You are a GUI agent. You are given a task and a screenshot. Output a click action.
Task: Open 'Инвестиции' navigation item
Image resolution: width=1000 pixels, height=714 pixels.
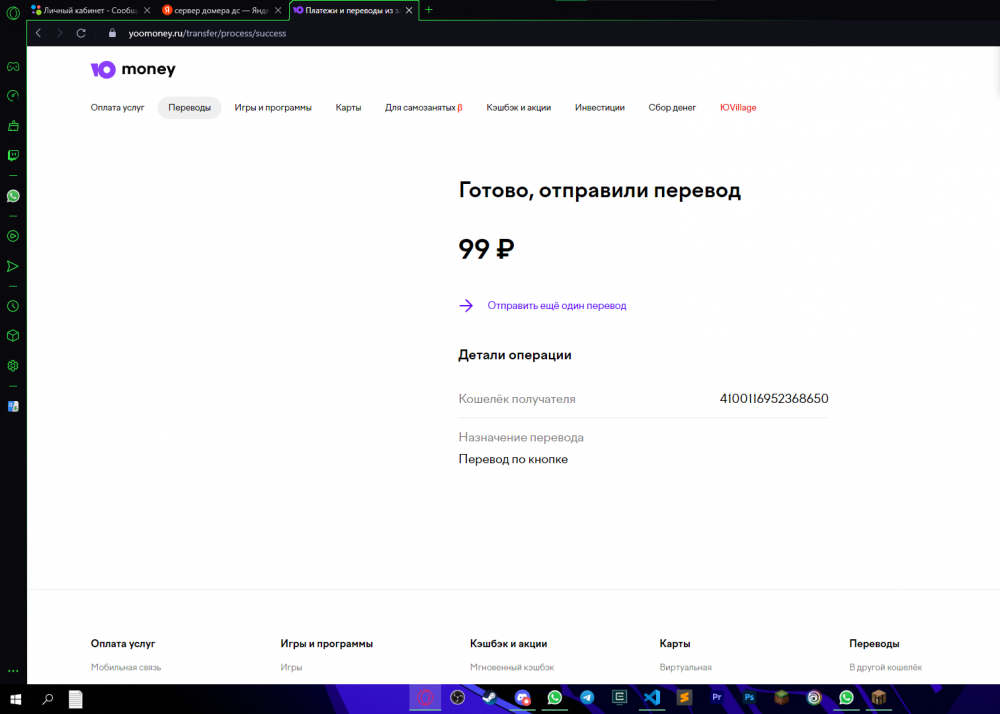(599, 108)
